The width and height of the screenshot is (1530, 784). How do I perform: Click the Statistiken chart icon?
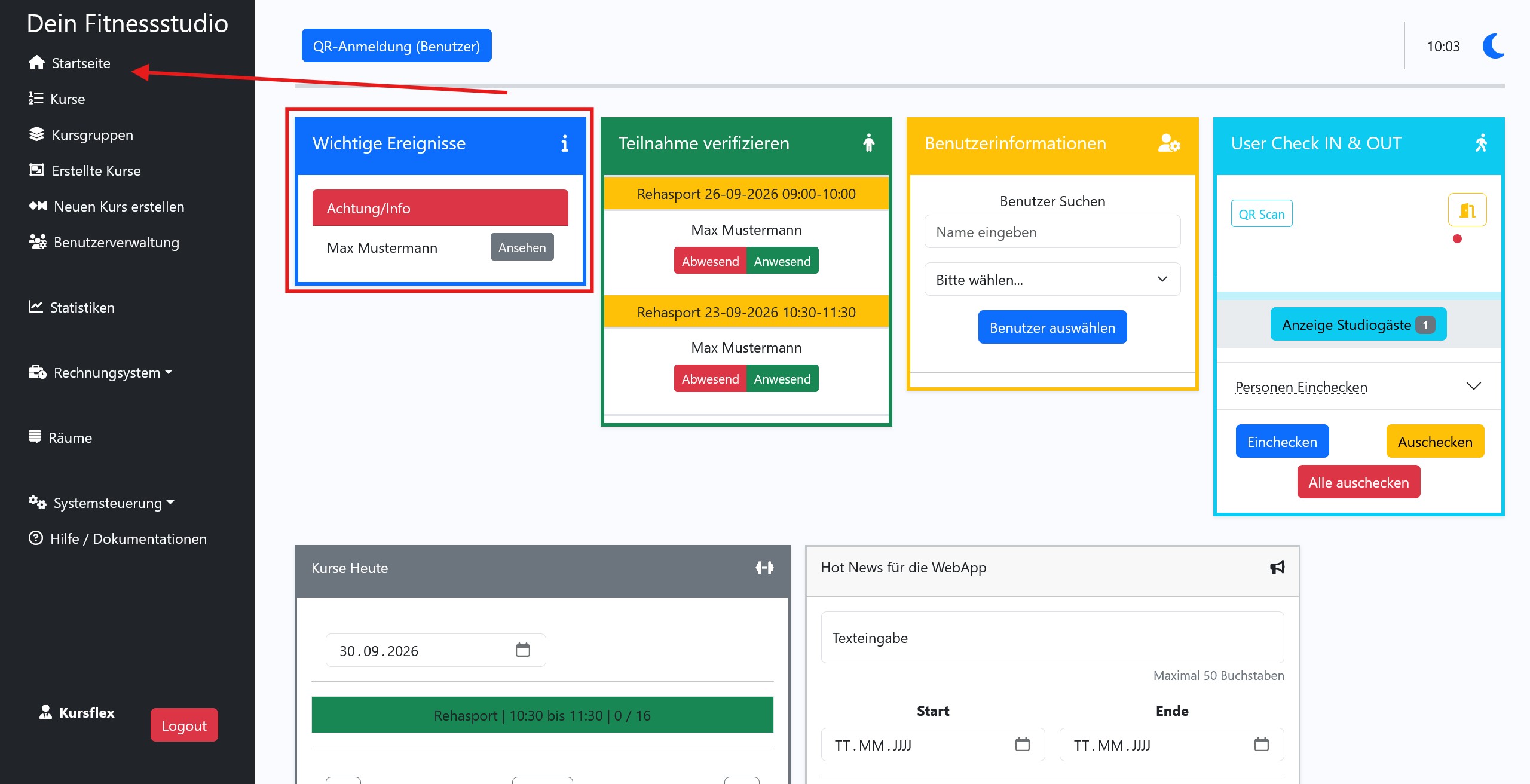point(36,307)
